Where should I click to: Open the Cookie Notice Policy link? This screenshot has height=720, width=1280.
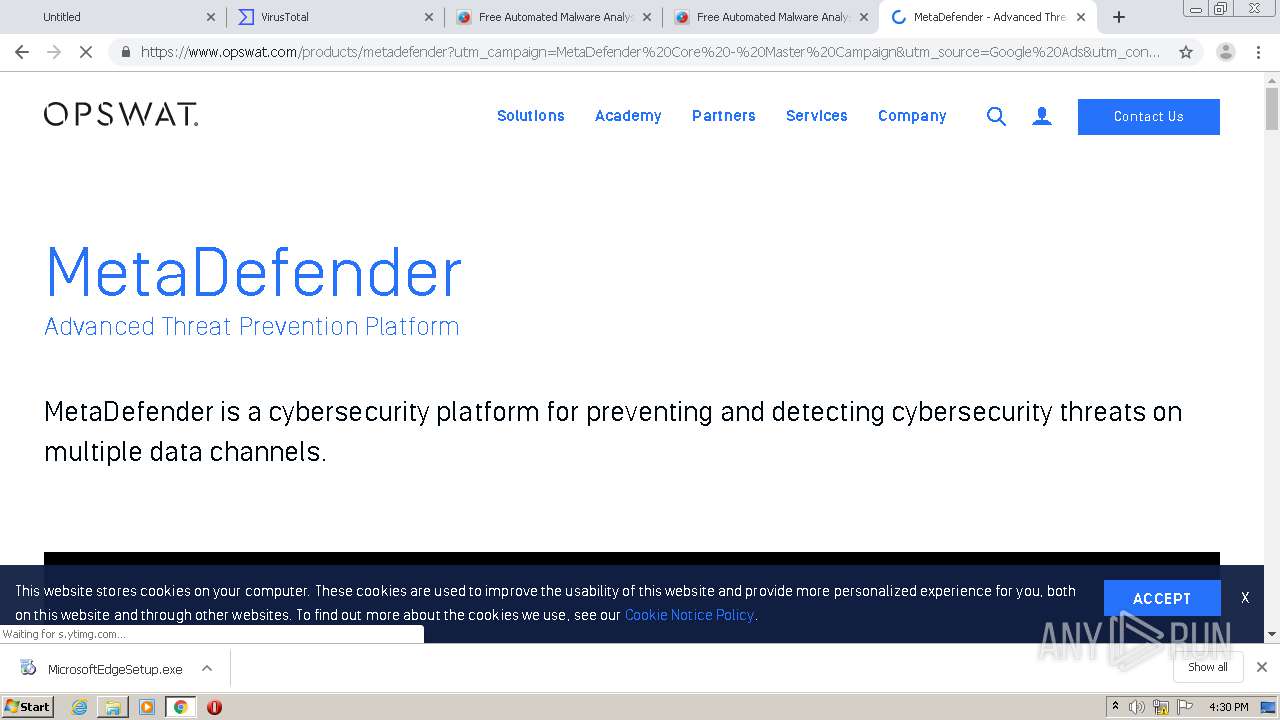coord(689,615)
